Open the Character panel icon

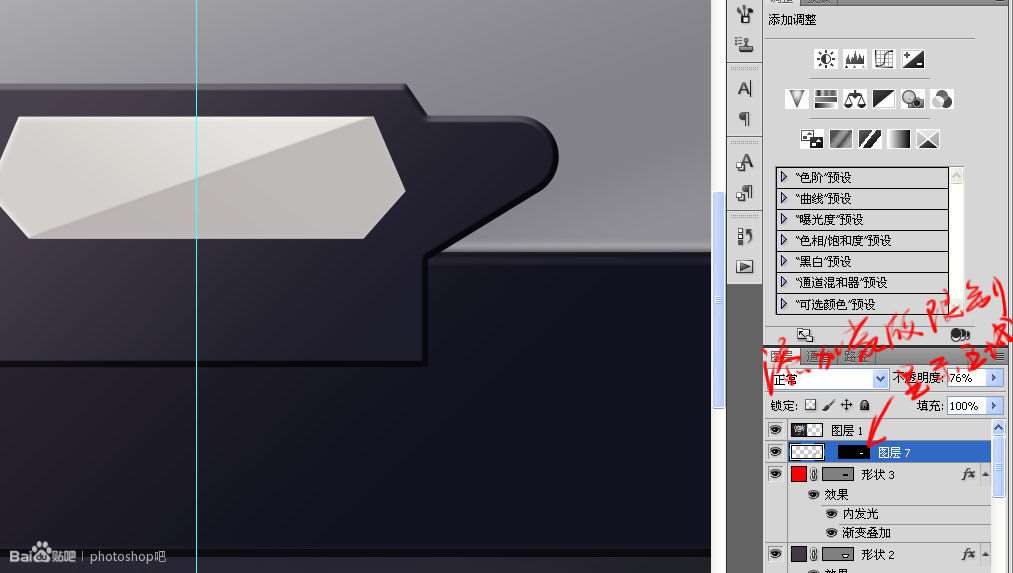744,88
